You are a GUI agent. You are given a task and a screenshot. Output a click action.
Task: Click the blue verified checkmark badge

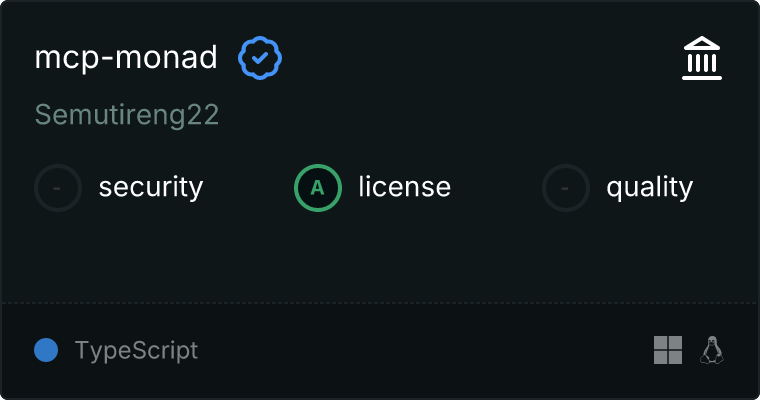point(260,58)
